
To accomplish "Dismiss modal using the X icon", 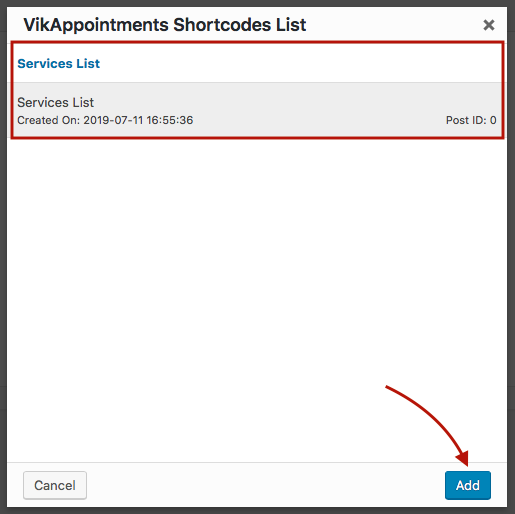I will click(x=489, y=25).
